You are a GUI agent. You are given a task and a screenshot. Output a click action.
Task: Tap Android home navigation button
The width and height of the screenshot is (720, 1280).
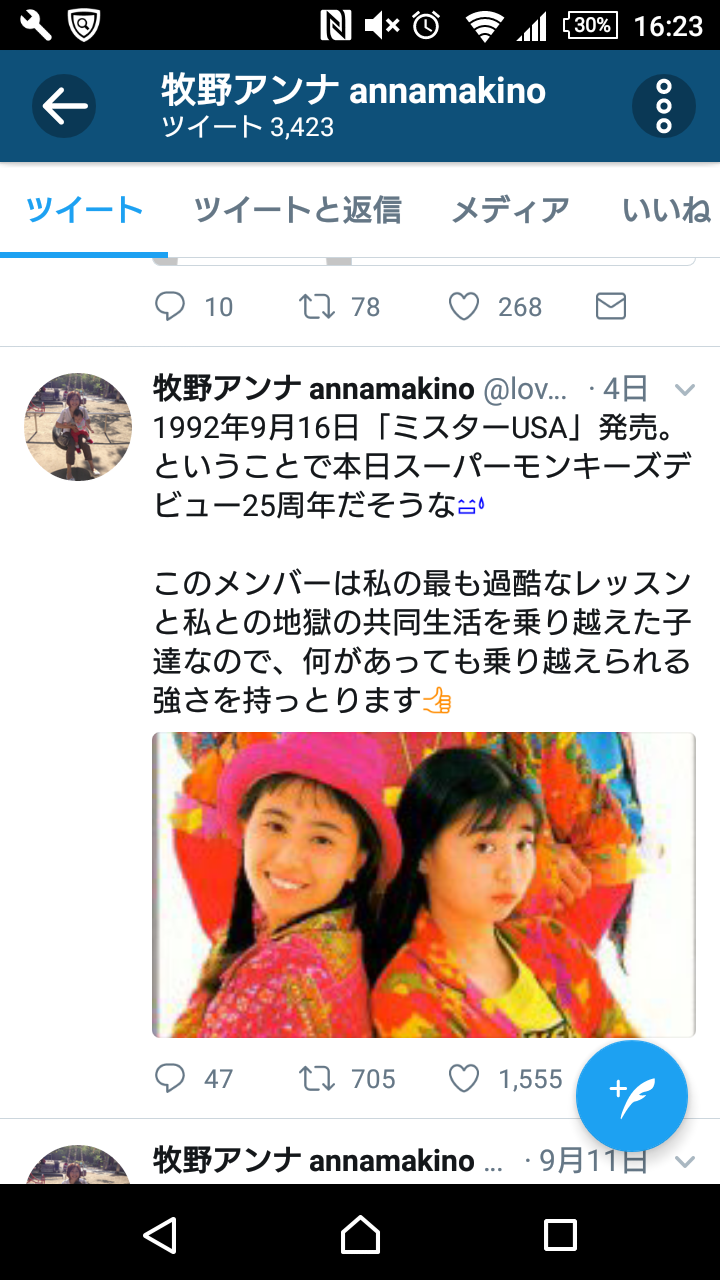(360, 1235)
